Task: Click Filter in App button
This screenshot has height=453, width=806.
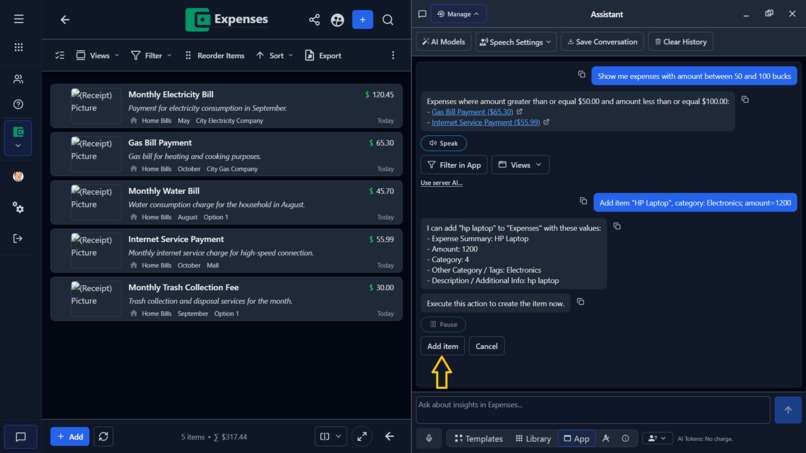Action: click(454, 165)
